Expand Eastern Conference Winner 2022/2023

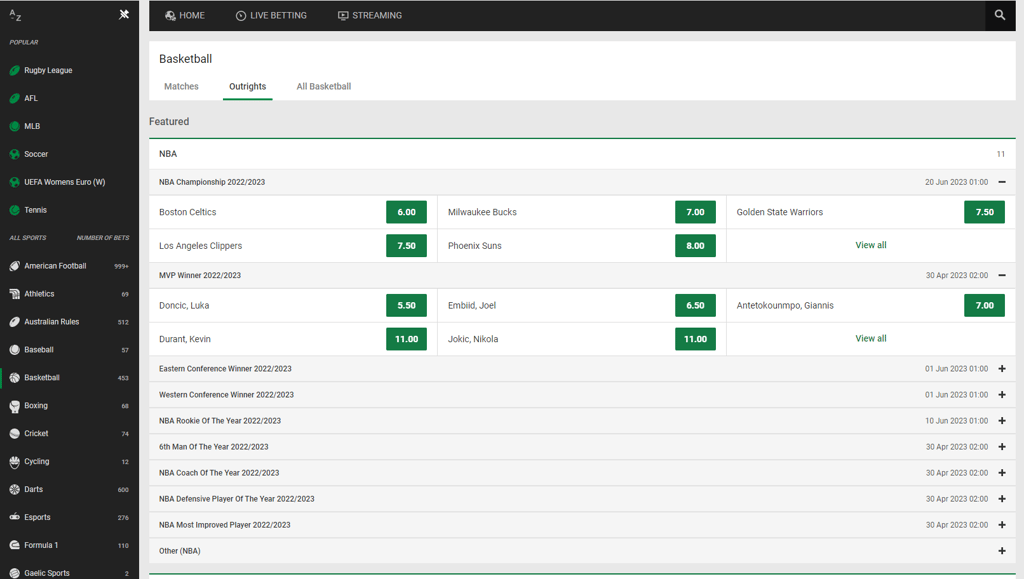click(x=1002, y=369)
